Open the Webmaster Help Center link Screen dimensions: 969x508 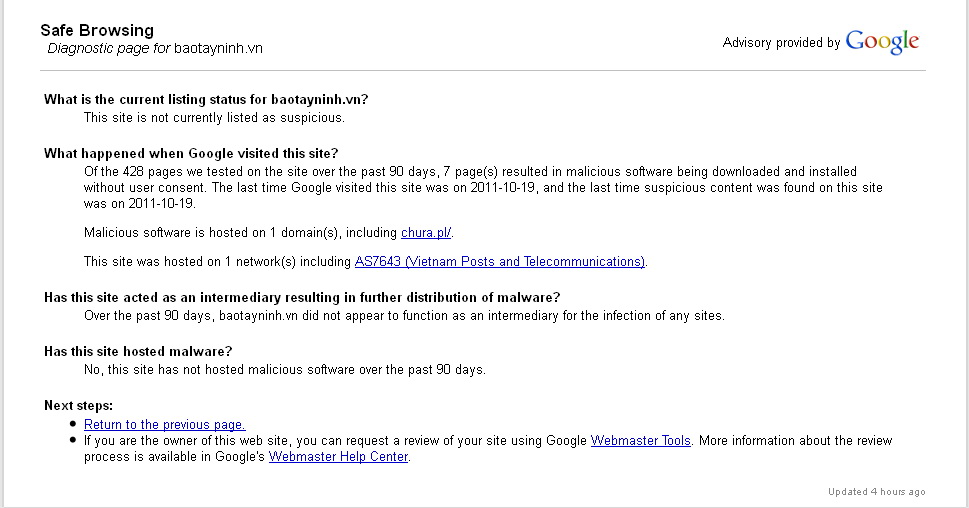pos(338,457)
